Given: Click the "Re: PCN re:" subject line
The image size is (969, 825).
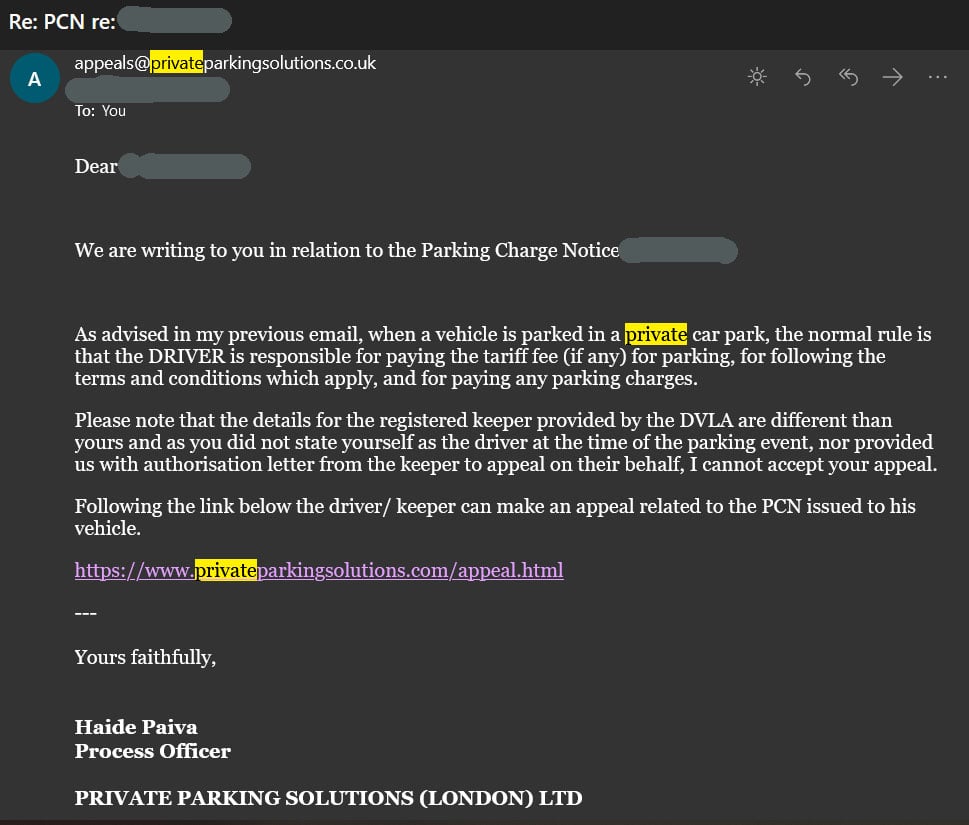Looking at the screenshot, I should pyautogui.click(x=62, y=20).
